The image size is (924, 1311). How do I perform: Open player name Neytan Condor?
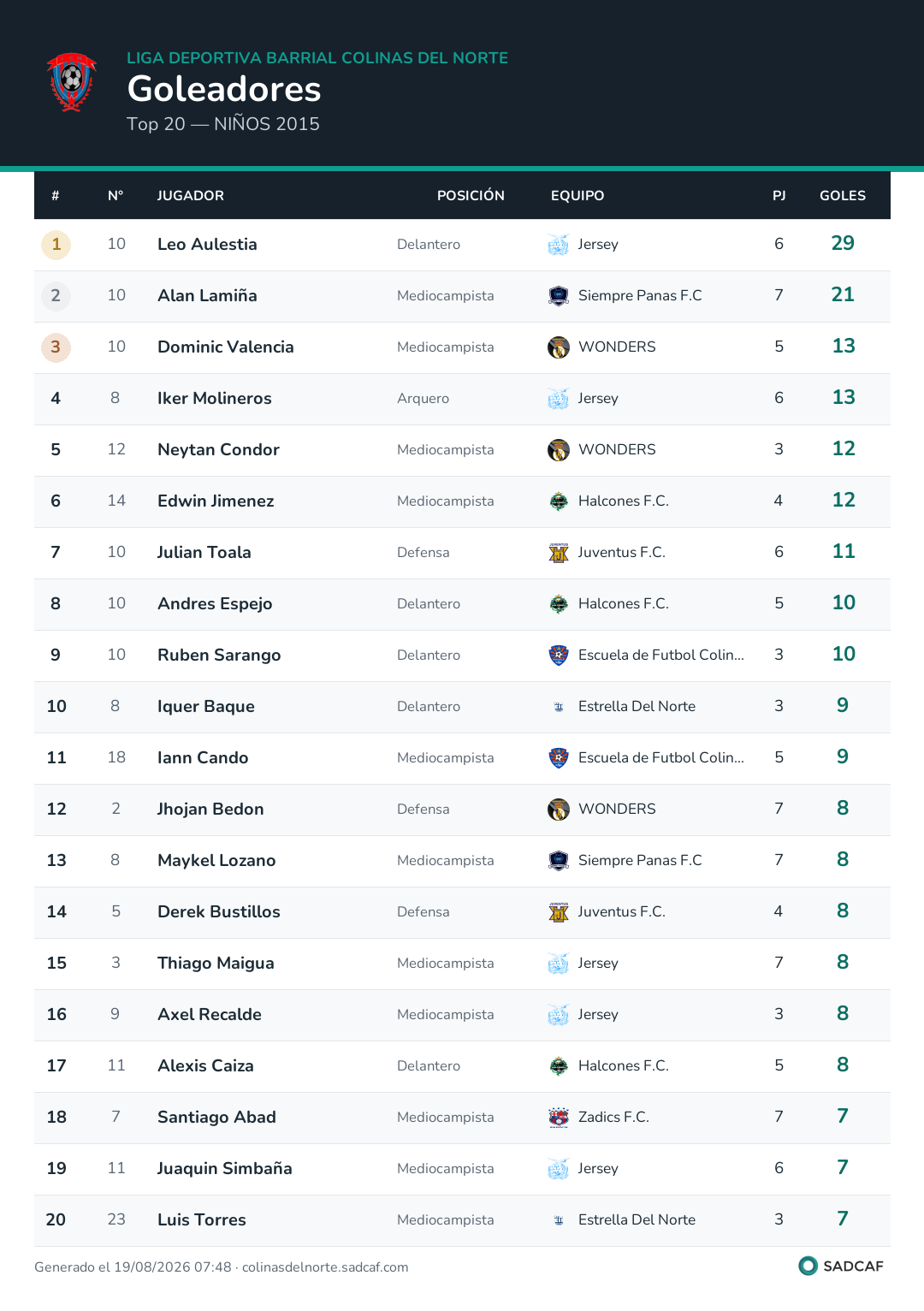[218, 450]
